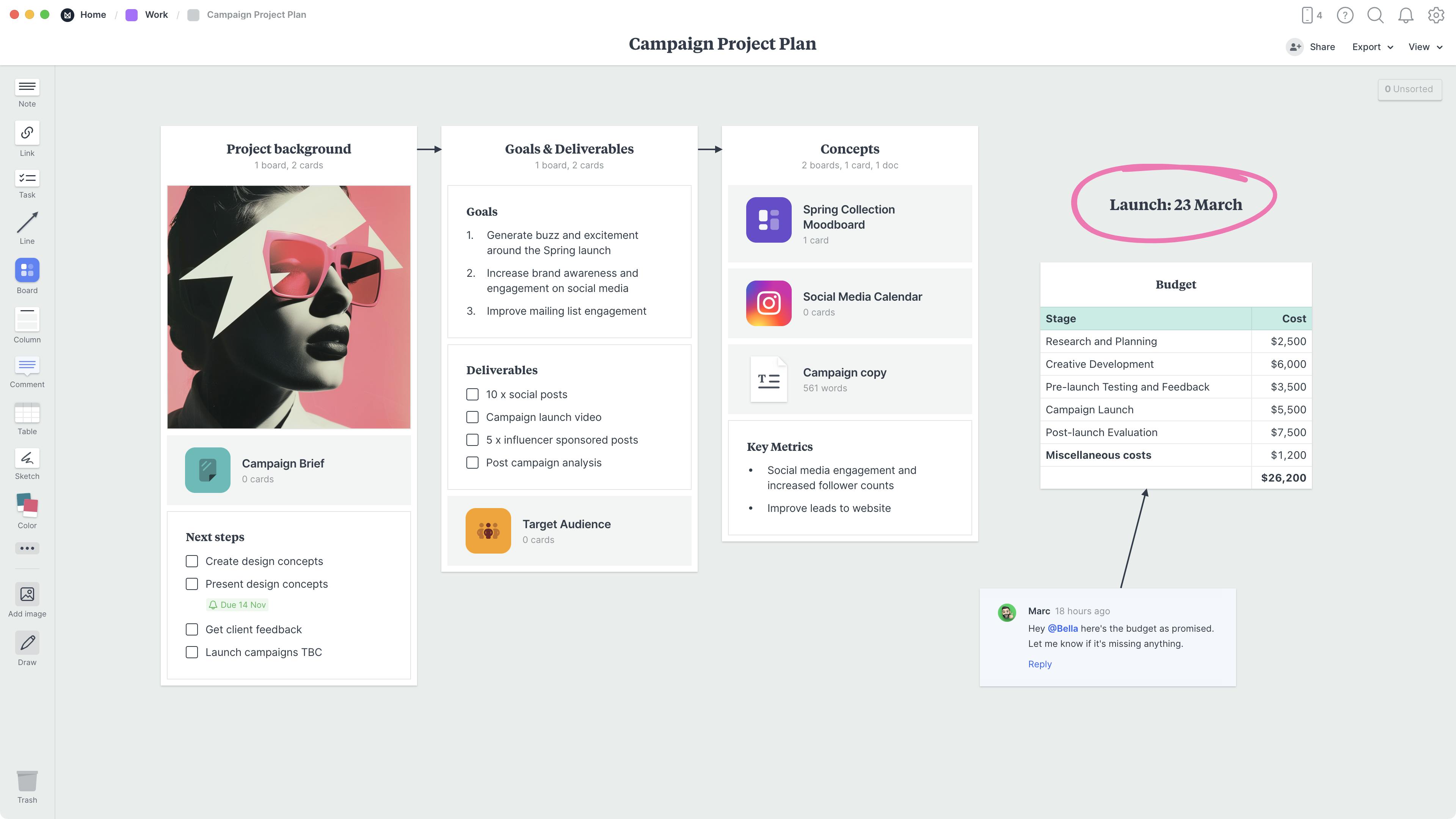Viewport: 1456px width, 819px height.
Task: Click Reply on Marc's comment
Action: pyautogui.click(x=1039, y=664)
